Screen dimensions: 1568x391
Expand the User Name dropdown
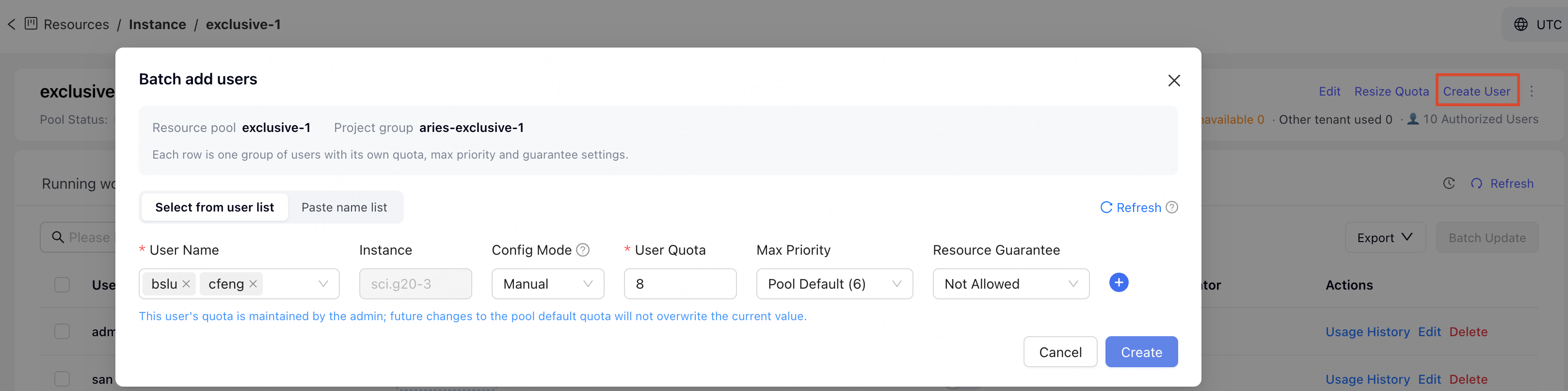pyautogui.click(x=323, y=284)
